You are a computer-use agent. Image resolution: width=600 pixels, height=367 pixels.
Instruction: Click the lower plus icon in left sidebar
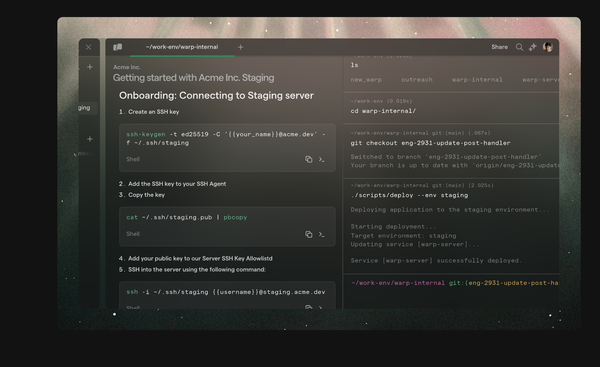click(90, 139)
